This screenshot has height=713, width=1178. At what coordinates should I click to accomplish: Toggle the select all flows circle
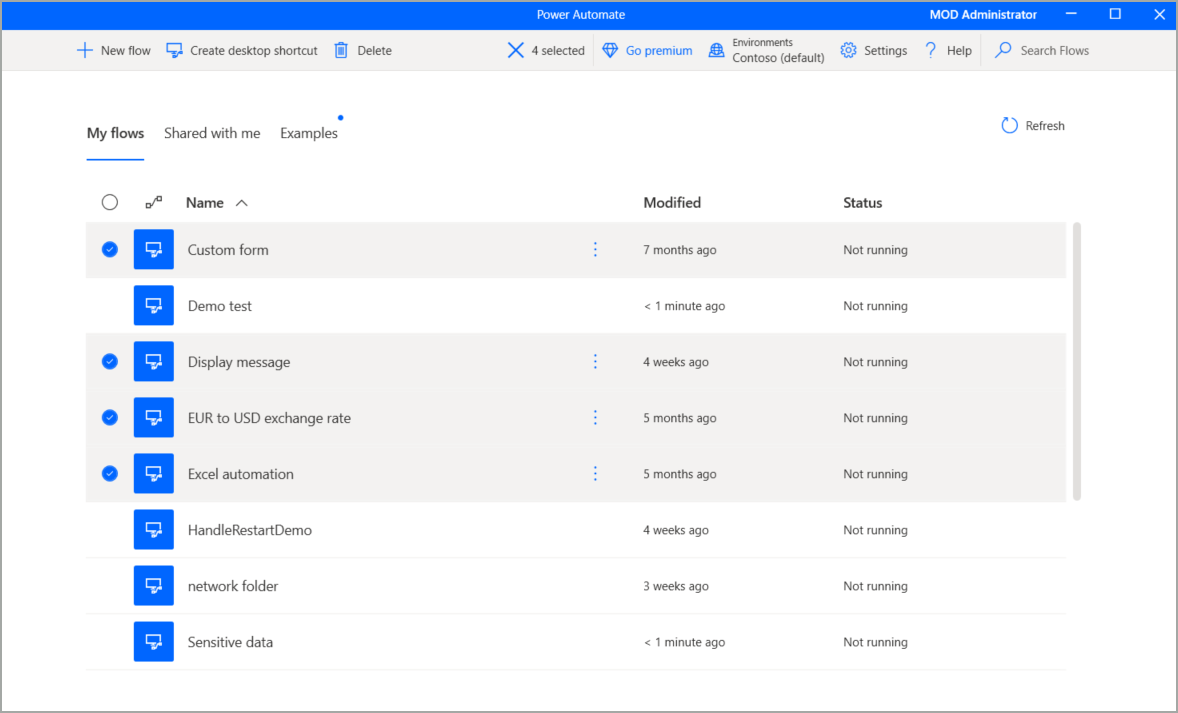110,202
